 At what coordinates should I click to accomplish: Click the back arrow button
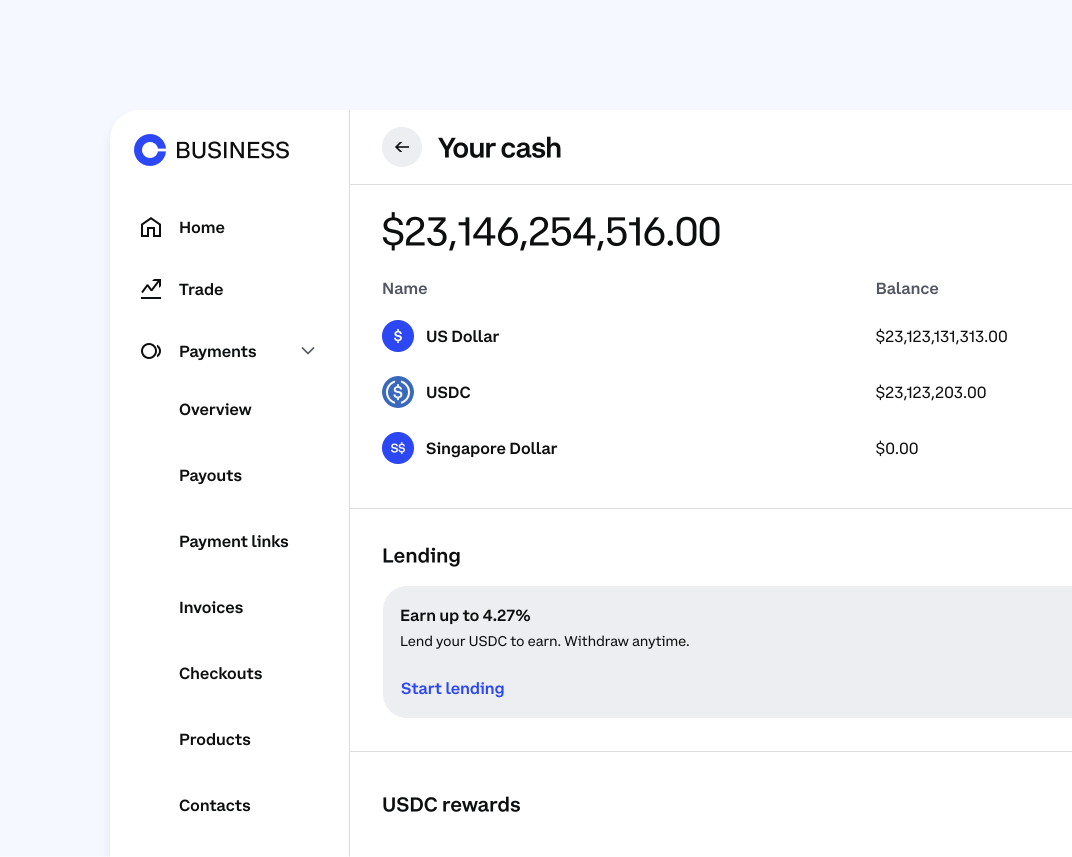click(402, 147)
